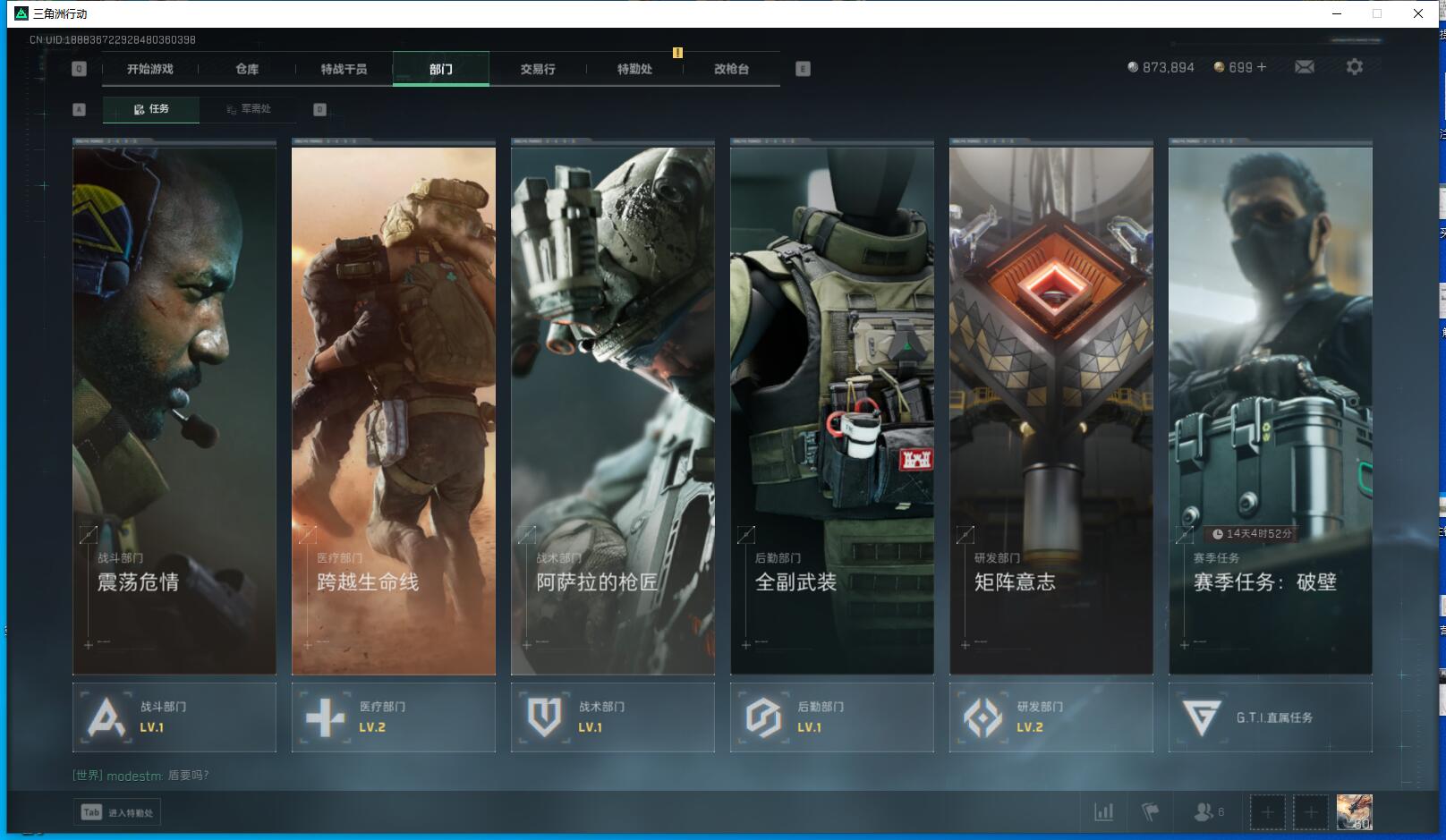1446x840 pixels.
Task: Click the logistics department hexagon icon
Action: tap(763, 717)
